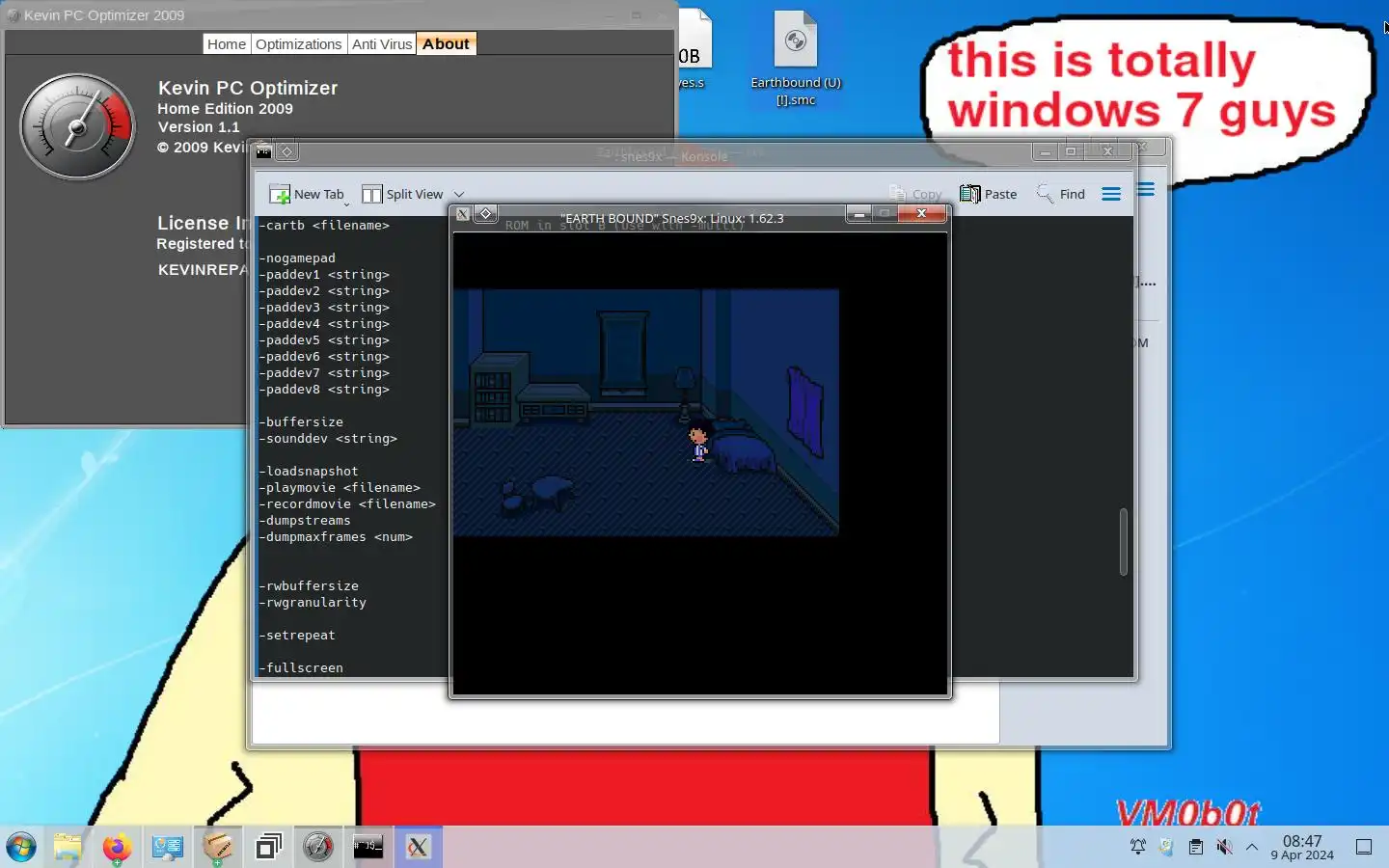Click the '-dumpstreams' terminal line
The height and width of the screenshot is (868, 1389).
pyautogui.click(x=305, y=520)
